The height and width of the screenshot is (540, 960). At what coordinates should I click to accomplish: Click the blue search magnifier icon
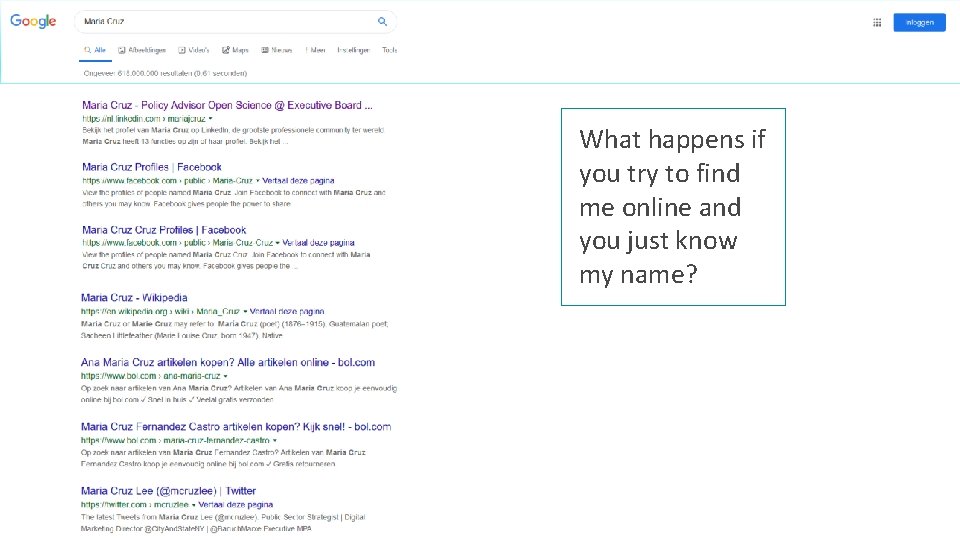(x=382, y=21)
